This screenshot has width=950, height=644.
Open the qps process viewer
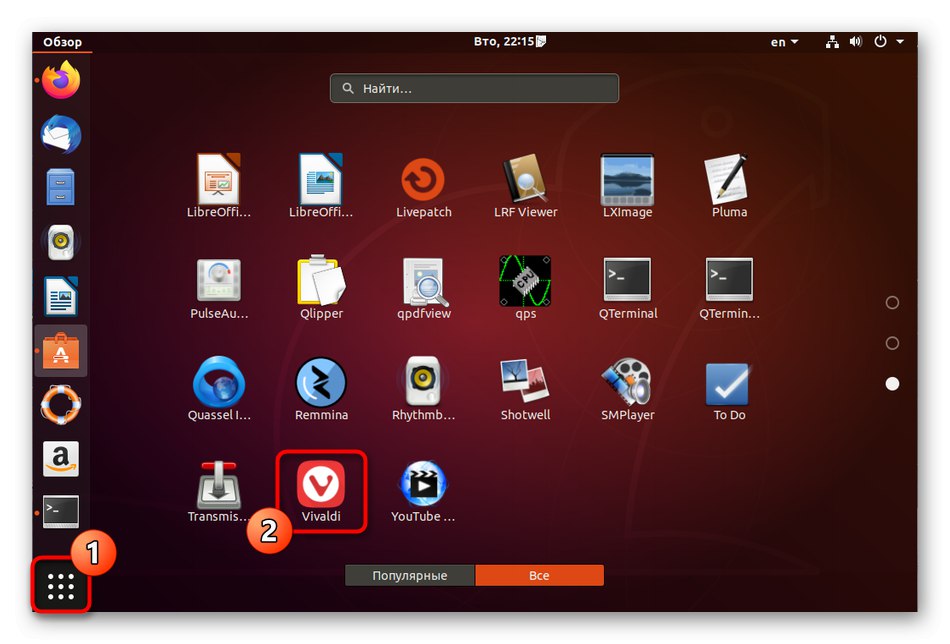(x=525, y=281)
